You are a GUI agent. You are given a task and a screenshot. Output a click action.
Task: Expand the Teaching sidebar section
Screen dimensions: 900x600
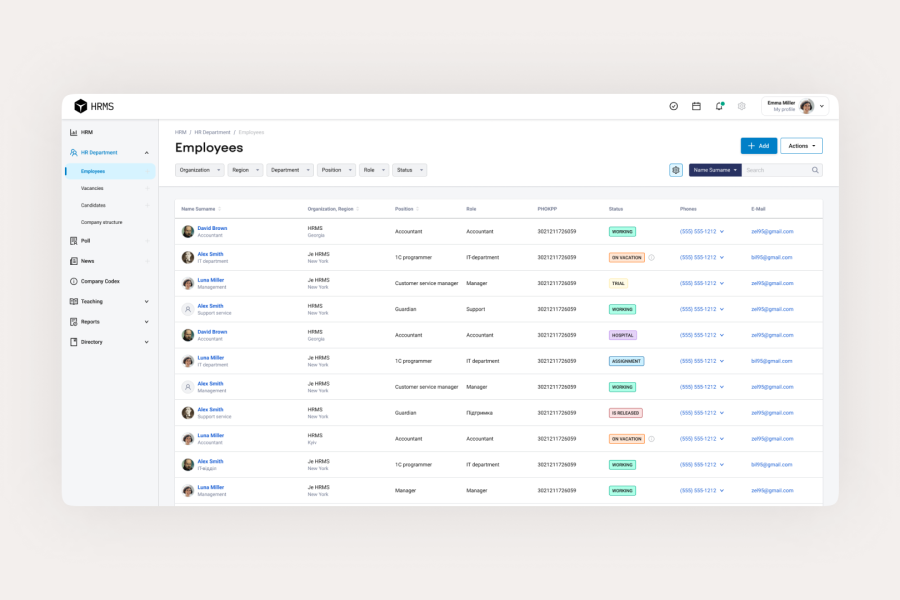click(x=147, y=301)
